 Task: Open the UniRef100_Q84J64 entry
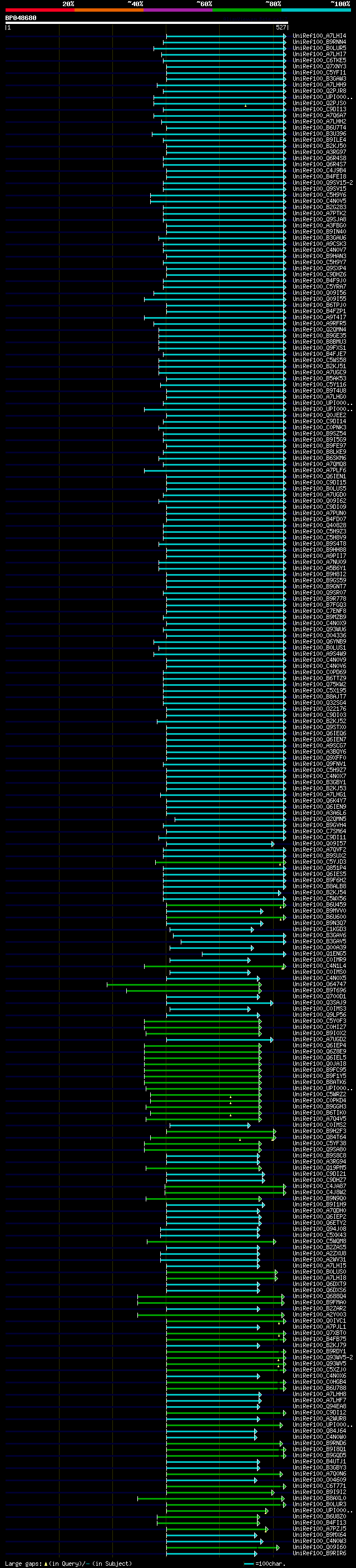click(x=319, y=1431)
